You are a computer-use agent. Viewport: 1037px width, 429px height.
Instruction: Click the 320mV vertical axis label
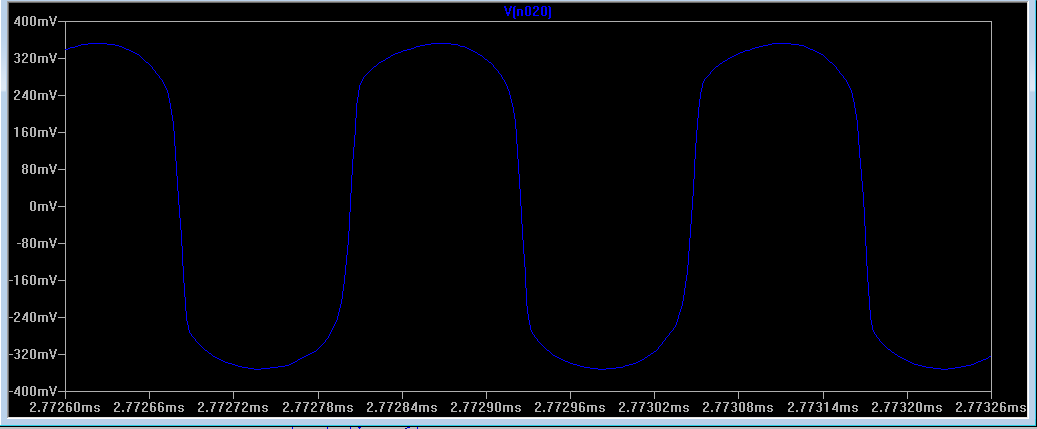35,58
